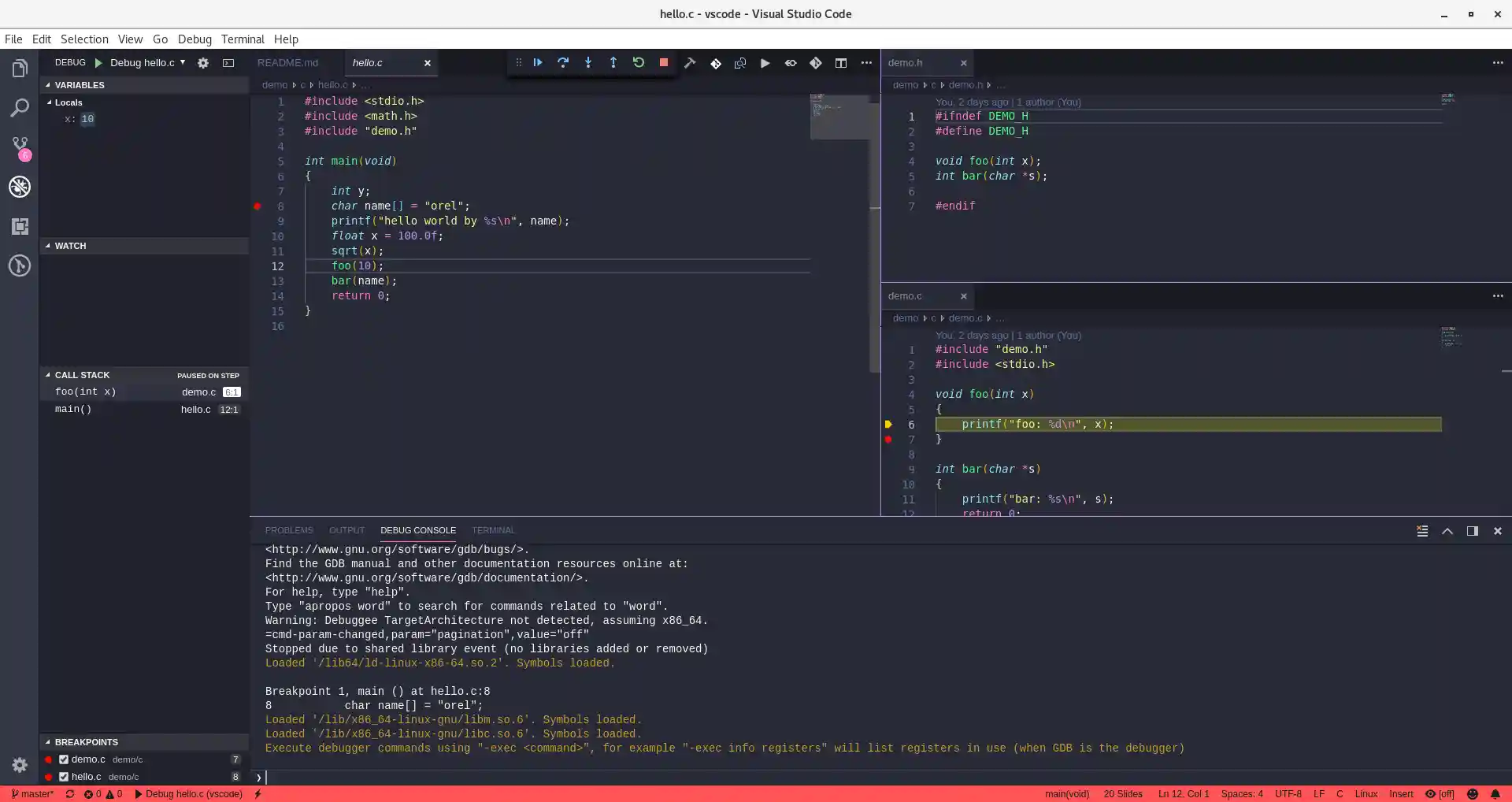1512x802 pixels.
Task: Remove the breakpoint dot on line 8
Action: 258,206
